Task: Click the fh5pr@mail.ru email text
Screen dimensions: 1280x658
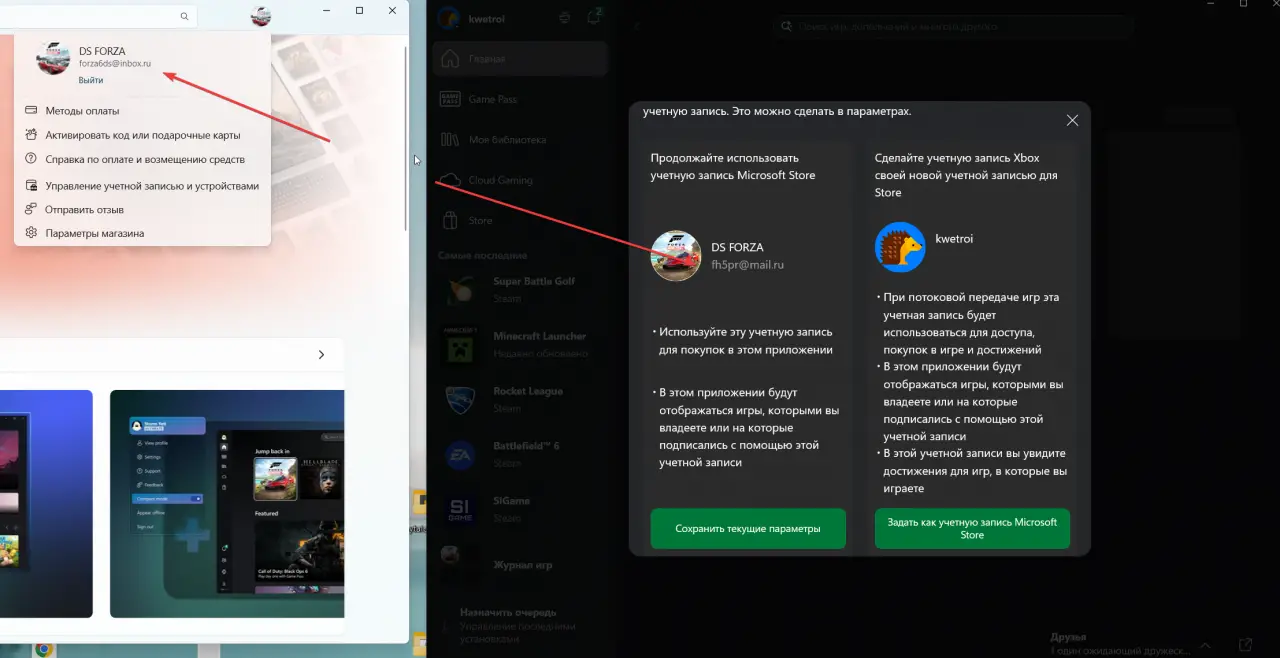Action: [748, 265]
